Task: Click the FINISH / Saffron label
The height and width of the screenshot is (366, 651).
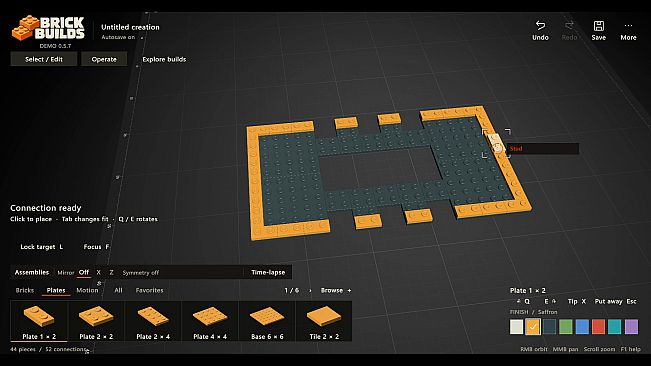Action: (534, 312)
